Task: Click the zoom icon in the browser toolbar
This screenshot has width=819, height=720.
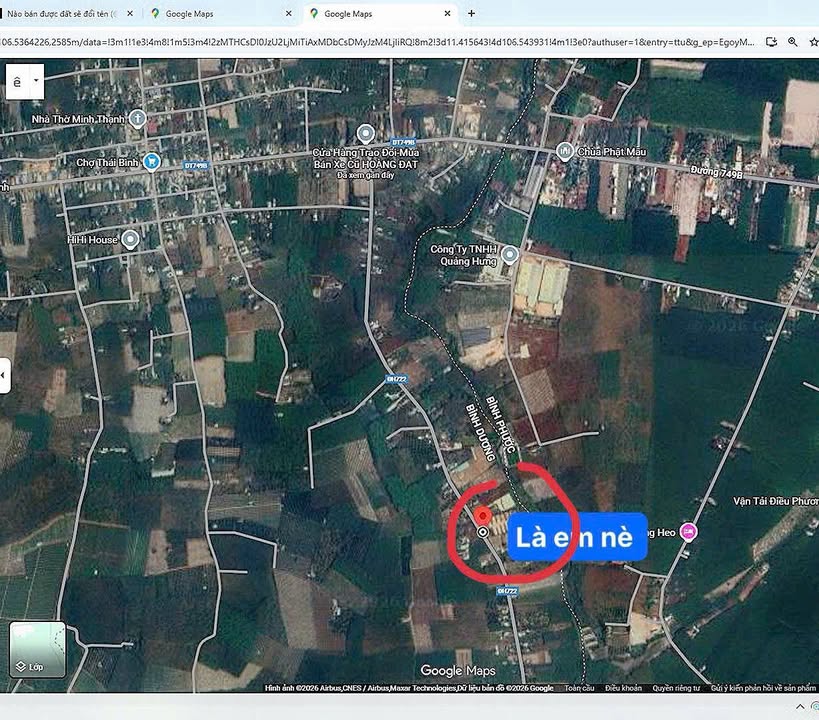Action: point(794,42)
